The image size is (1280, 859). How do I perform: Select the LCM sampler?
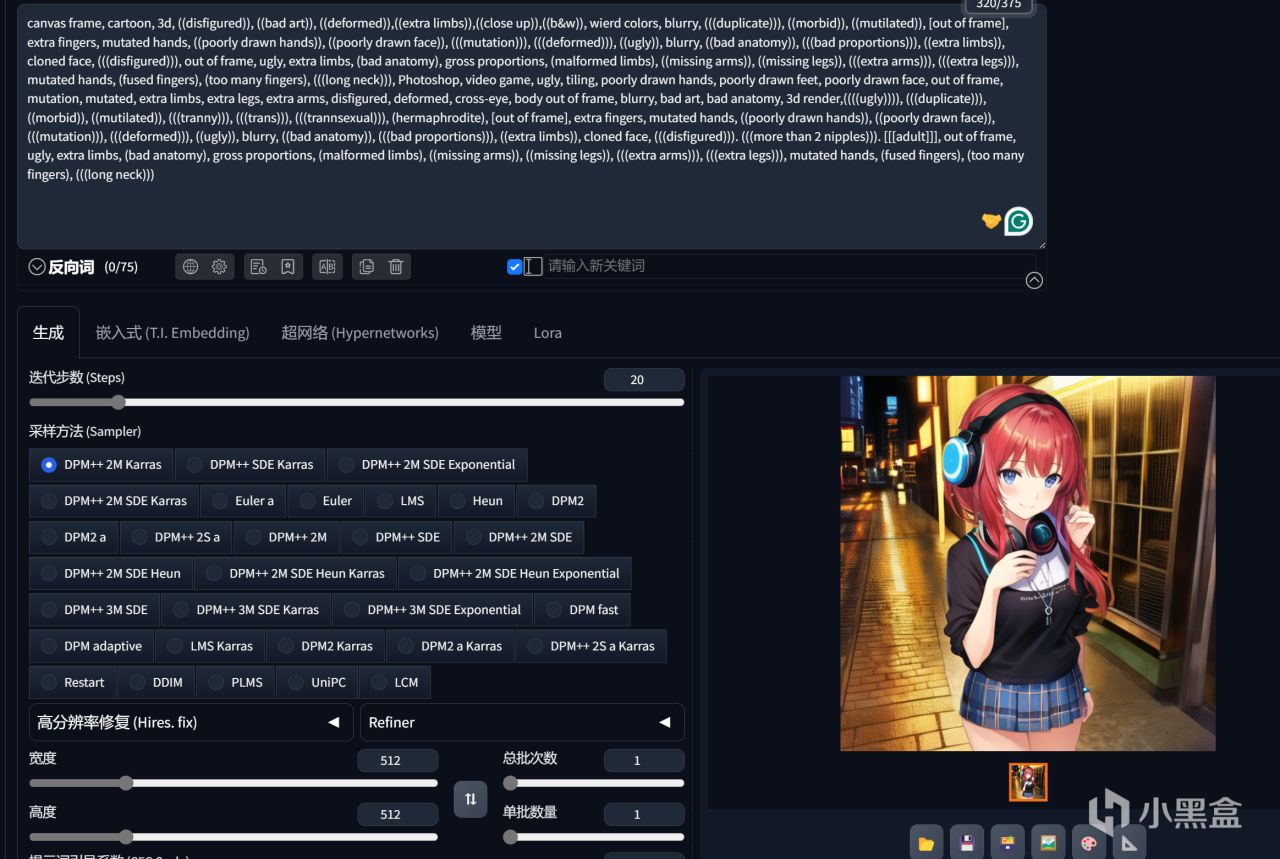[x=395, y=682]
